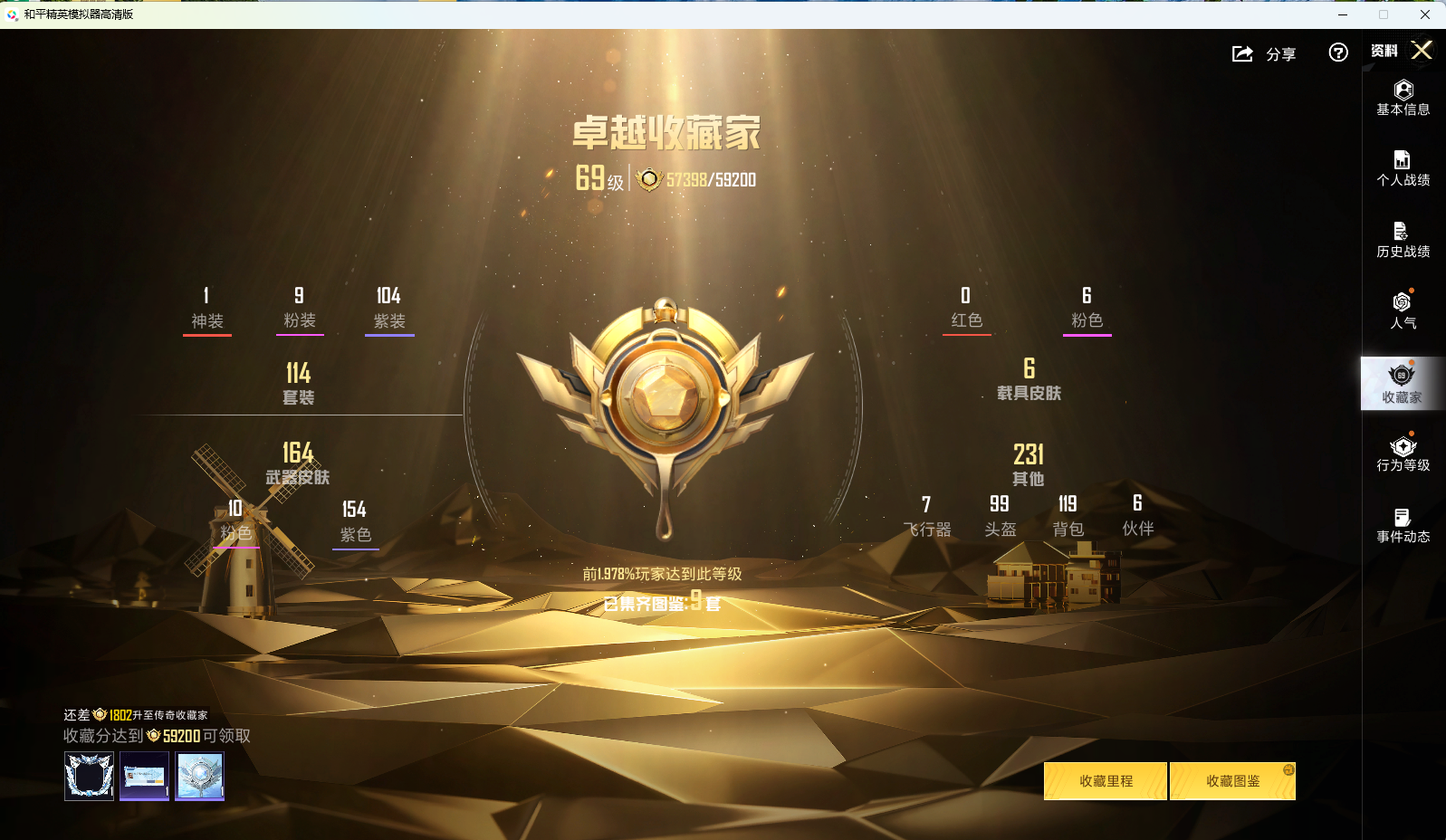Open 基本信息 in the sidebar
The image size is (1446, 840).
point(1403,98)
